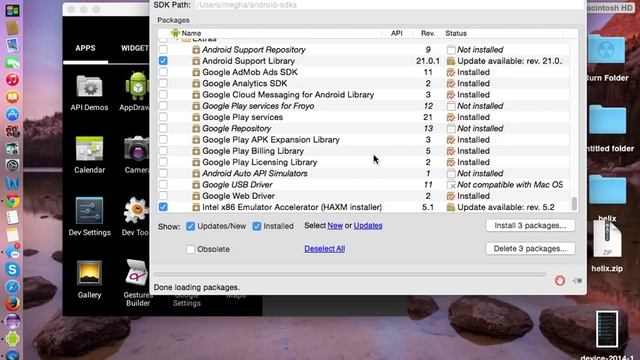Check Google Play services checkbox

coord(163,117)
